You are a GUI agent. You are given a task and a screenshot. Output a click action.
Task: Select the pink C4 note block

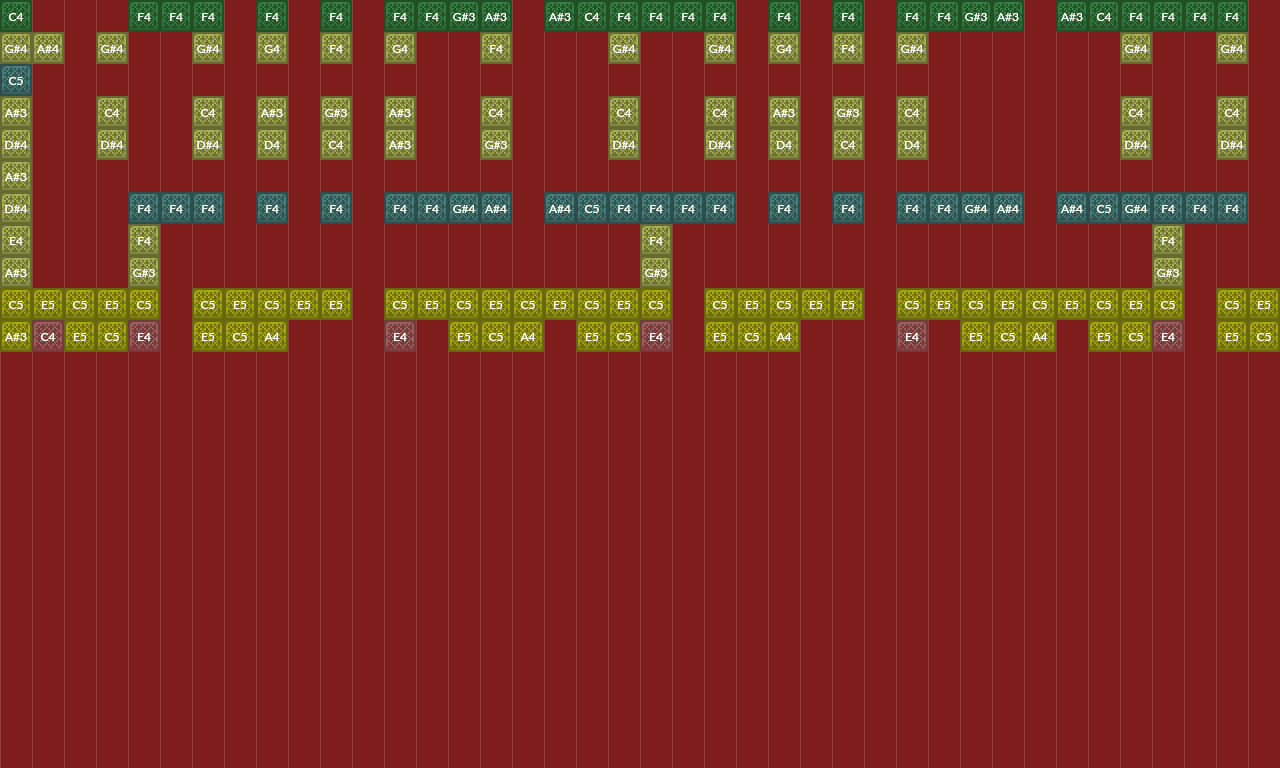[48, 336]
